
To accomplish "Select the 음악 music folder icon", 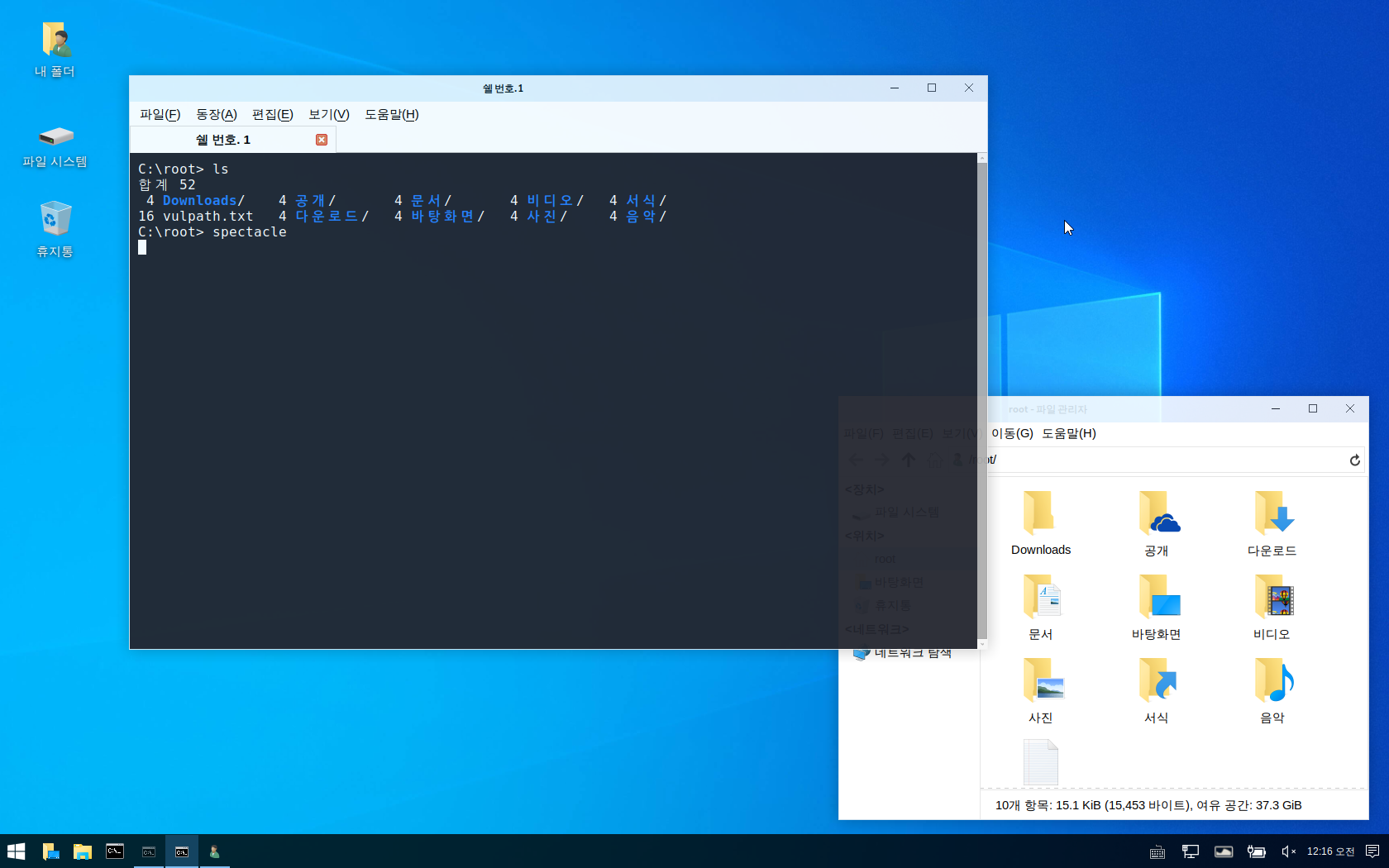I will coord(1272,691).
